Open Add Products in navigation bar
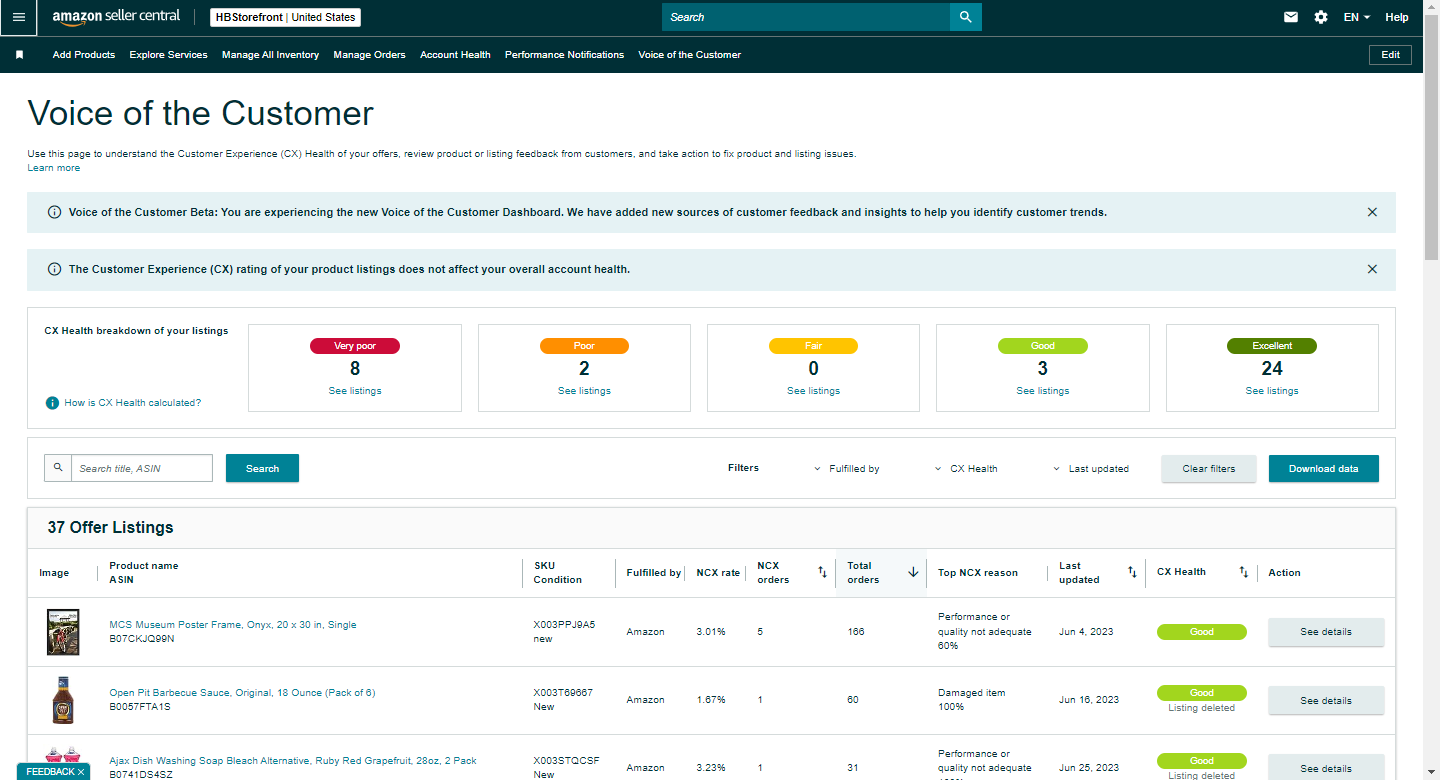The width and height of the screenshot is (1440, 780). click(84, 55)
